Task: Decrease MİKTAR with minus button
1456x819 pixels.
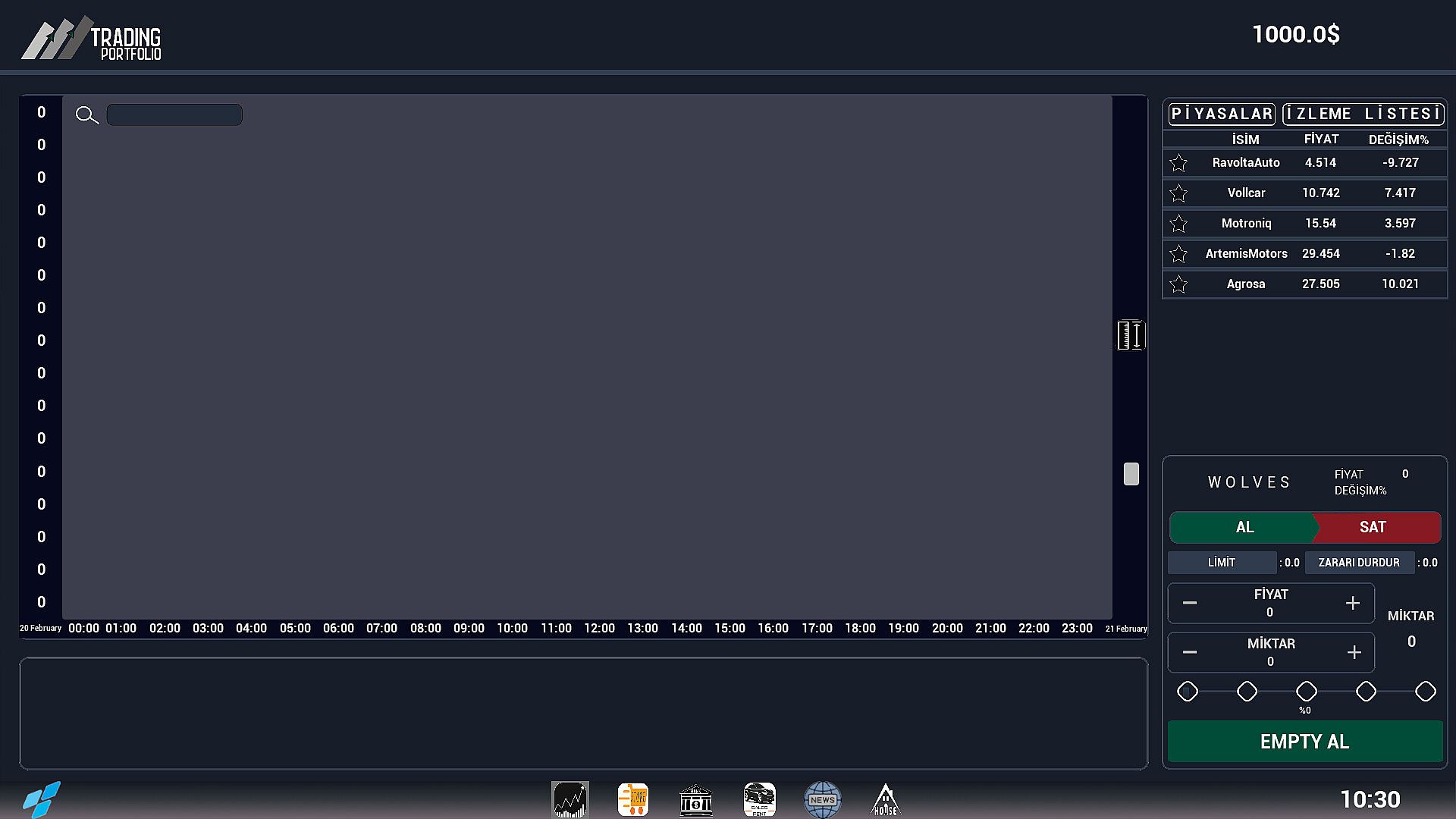Action: click(1190, 652)
